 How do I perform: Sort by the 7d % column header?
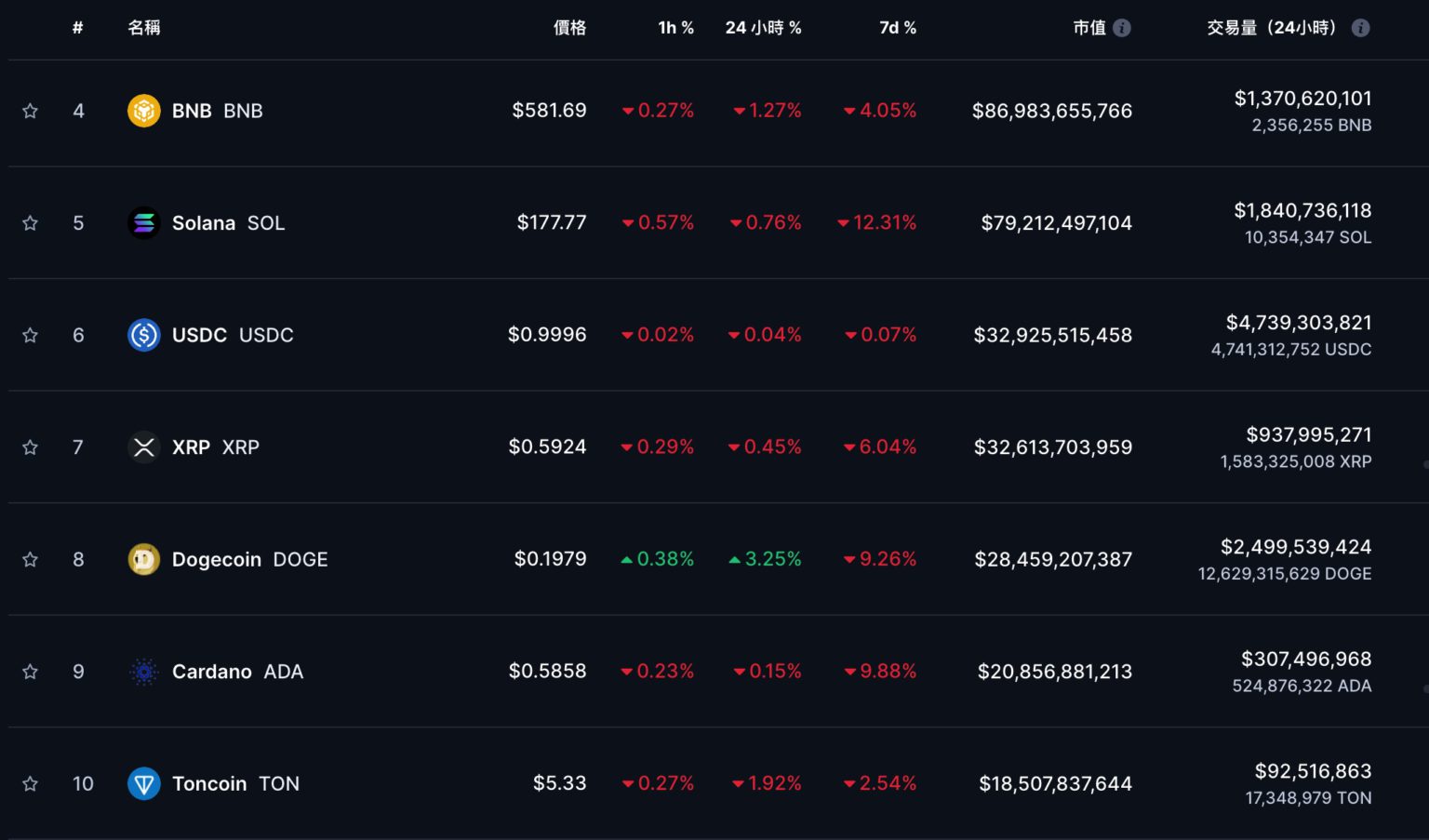pyautogui.click(x=897, y=28)
